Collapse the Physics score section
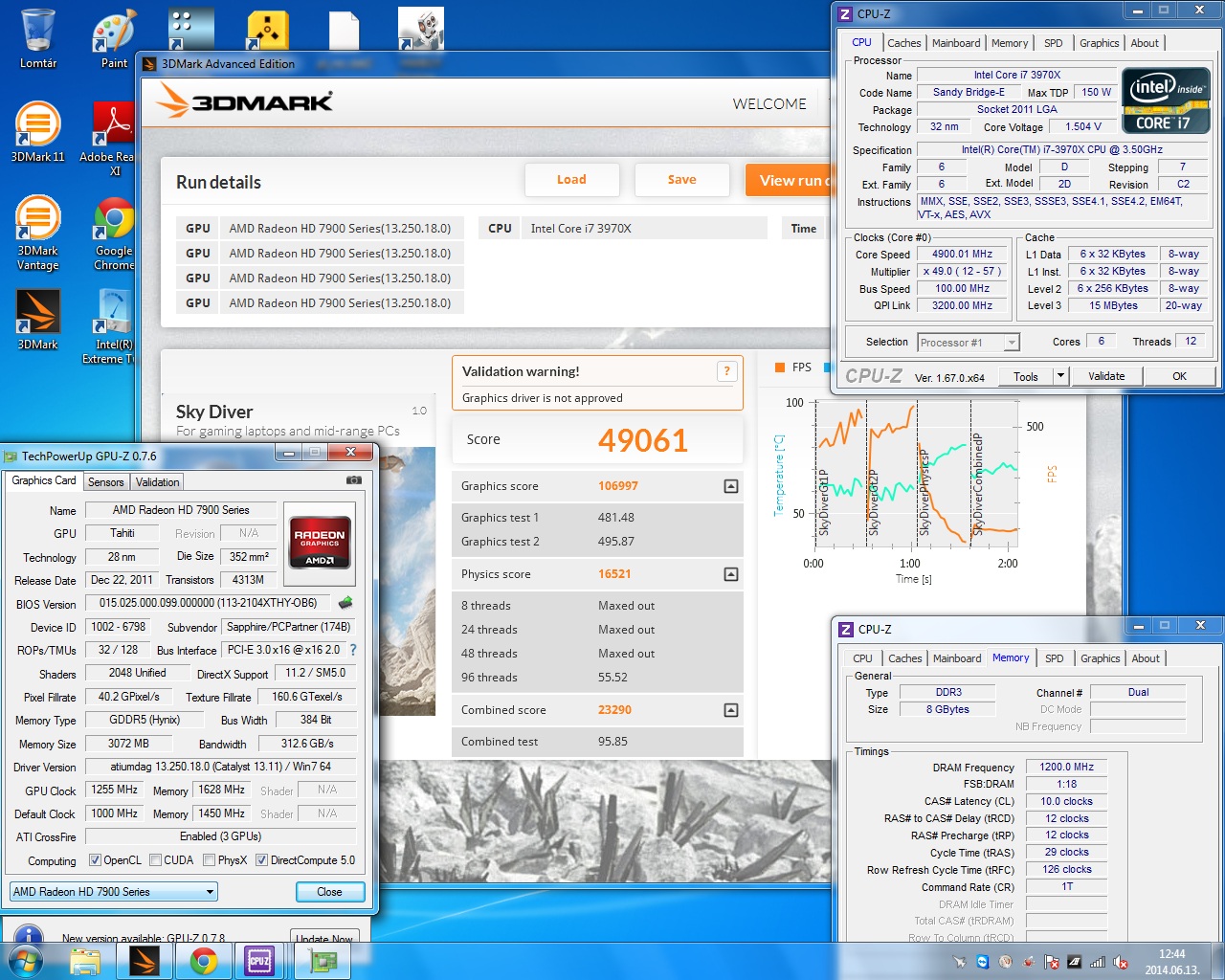This screenshot has width=1225, height=980. tap(731, 574)
